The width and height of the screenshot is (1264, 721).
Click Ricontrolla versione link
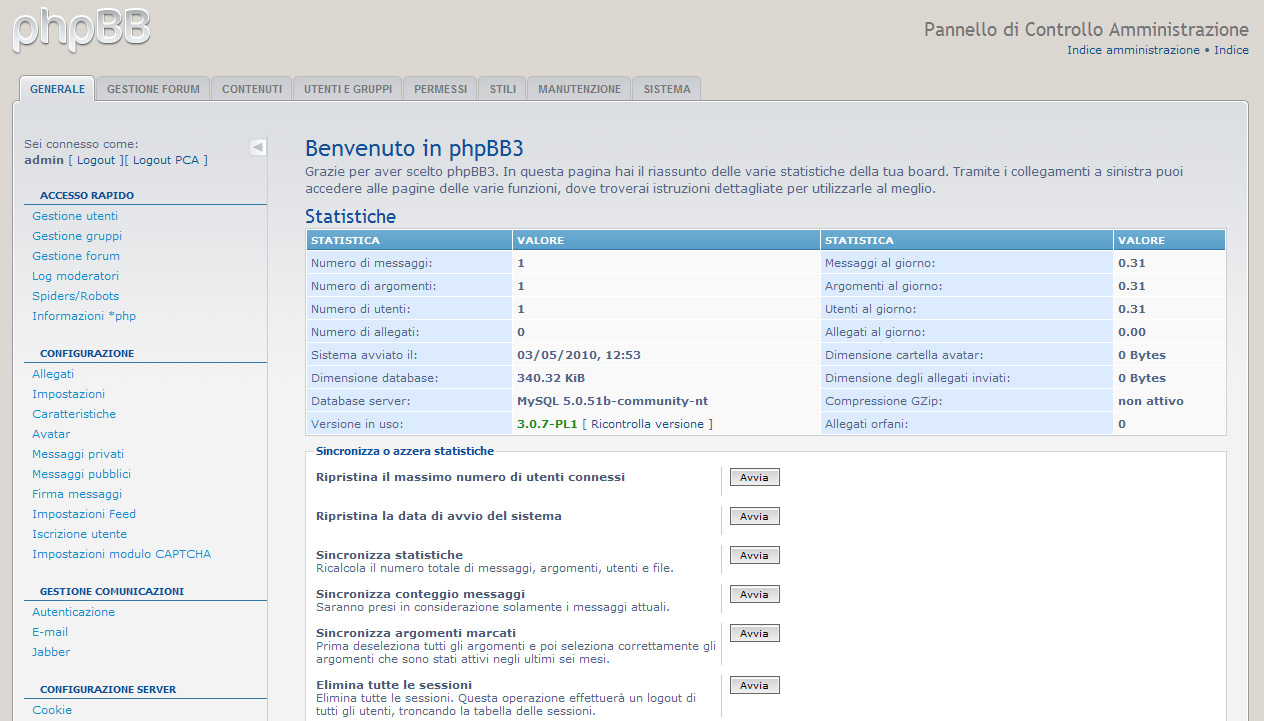[650, 424]
